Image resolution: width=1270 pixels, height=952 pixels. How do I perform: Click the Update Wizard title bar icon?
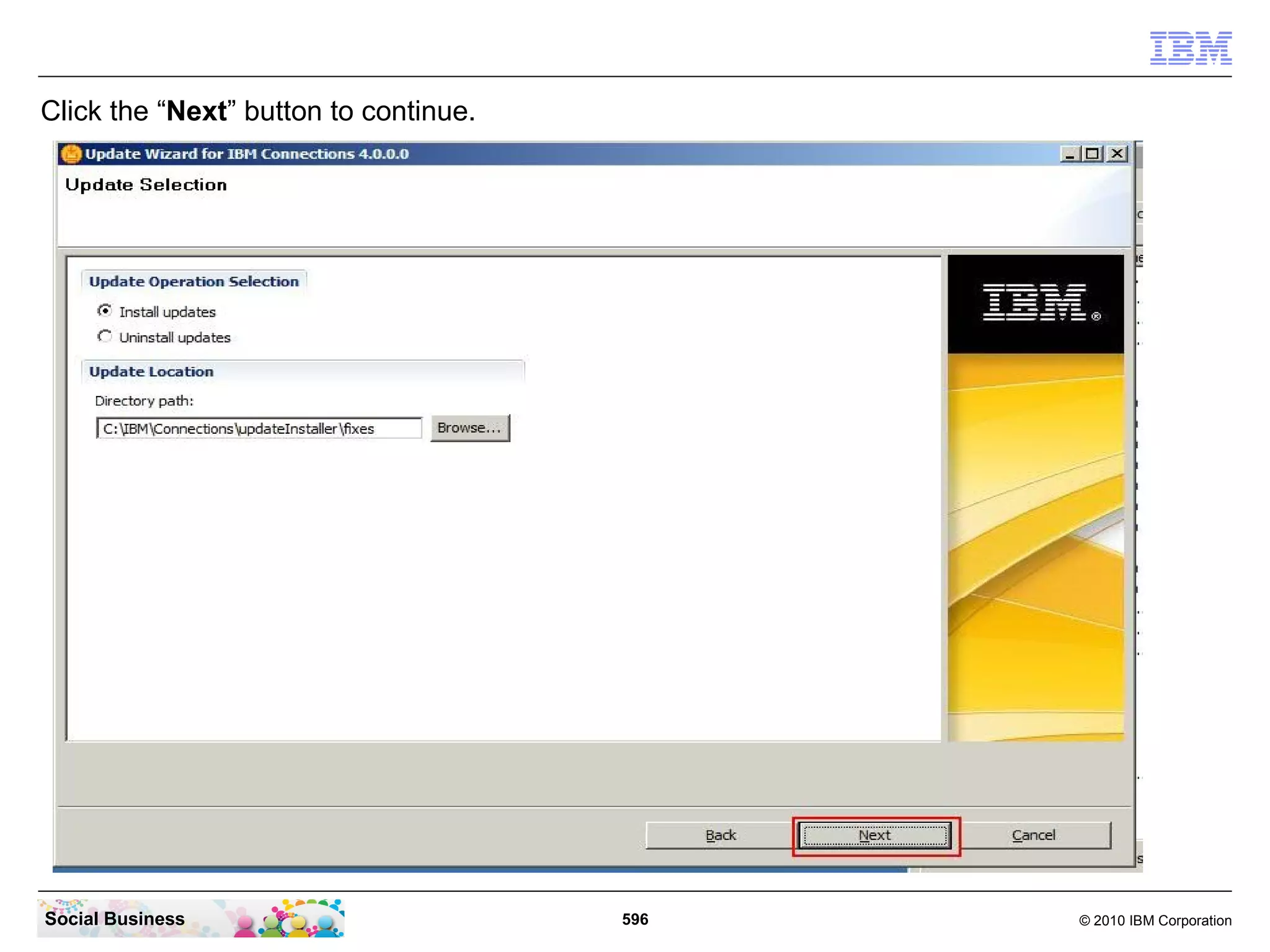pos(71,154)
